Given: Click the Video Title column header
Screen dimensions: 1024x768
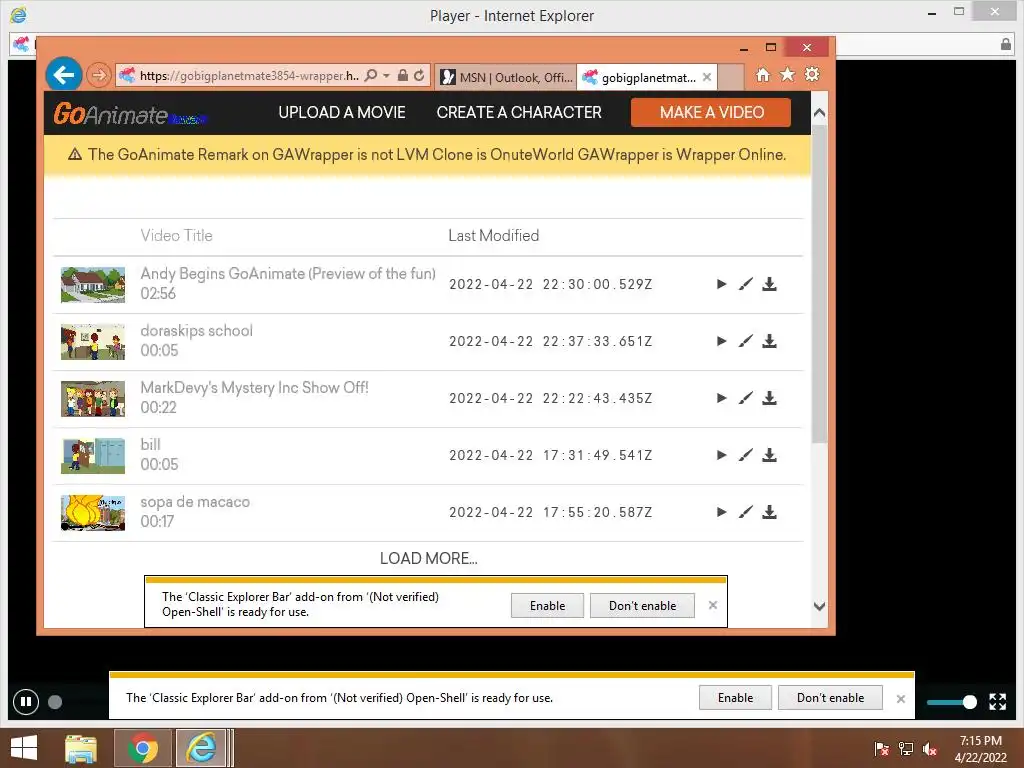Looking at the screenshot, I should click(176, 236).
